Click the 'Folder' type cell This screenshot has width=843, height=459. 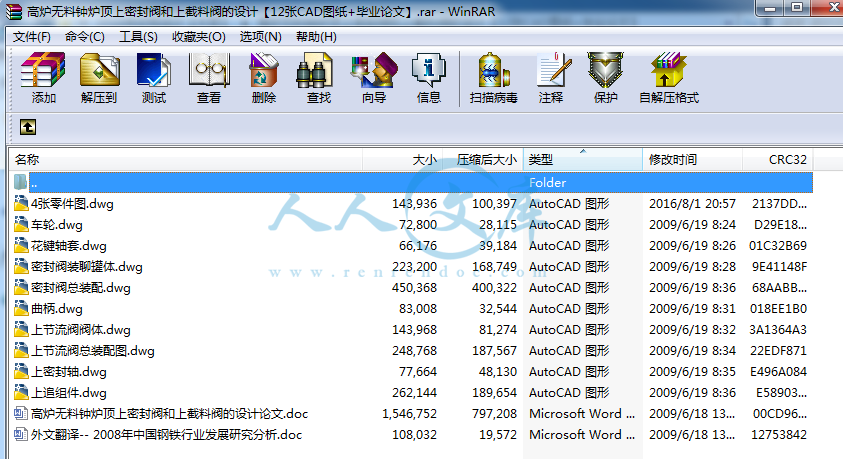tap(547, 183)
